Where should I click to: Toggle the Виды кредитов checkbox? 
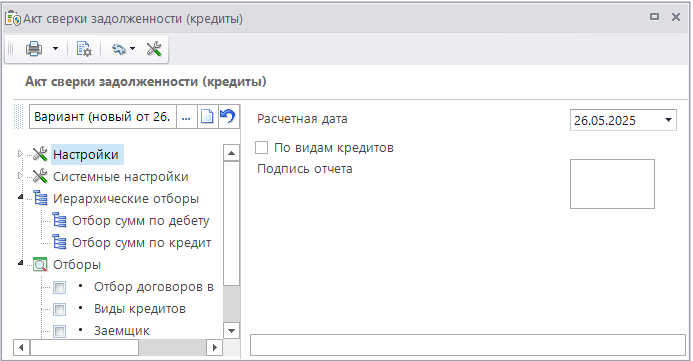coord(59,309)
